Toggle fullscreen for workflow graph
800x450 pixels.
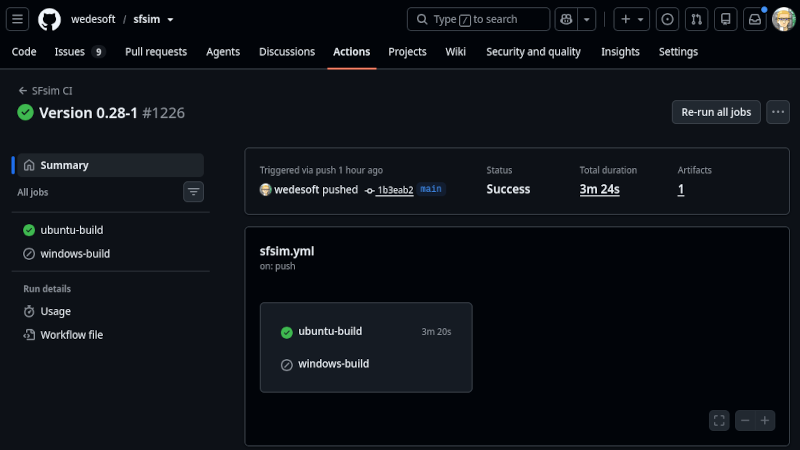[x=719, y=420]
